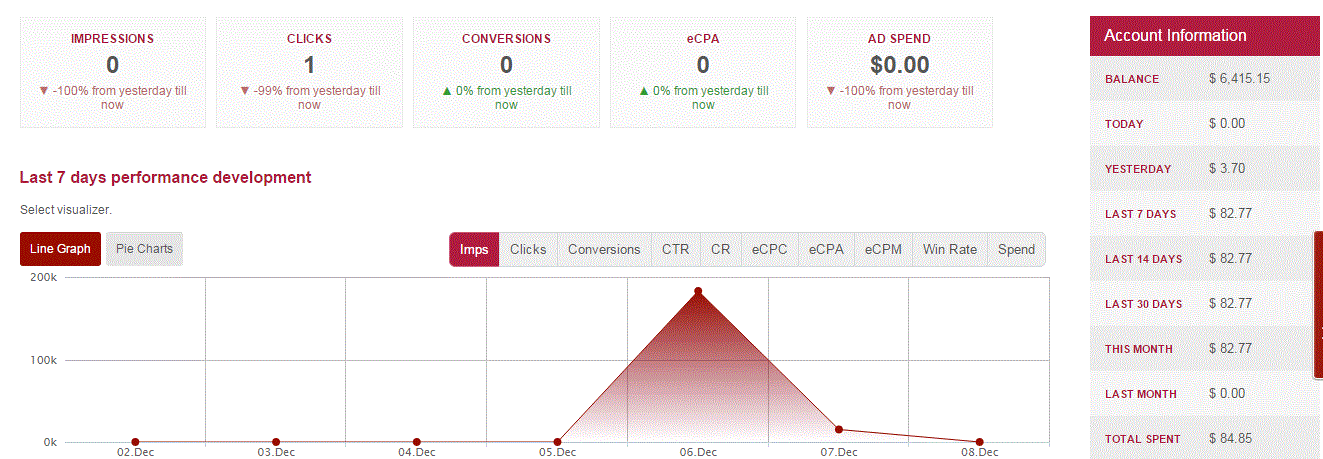This screenshot has width=1323, height=459.
Task: Click the Impressions summary card
Action: (x=112, y=71)
